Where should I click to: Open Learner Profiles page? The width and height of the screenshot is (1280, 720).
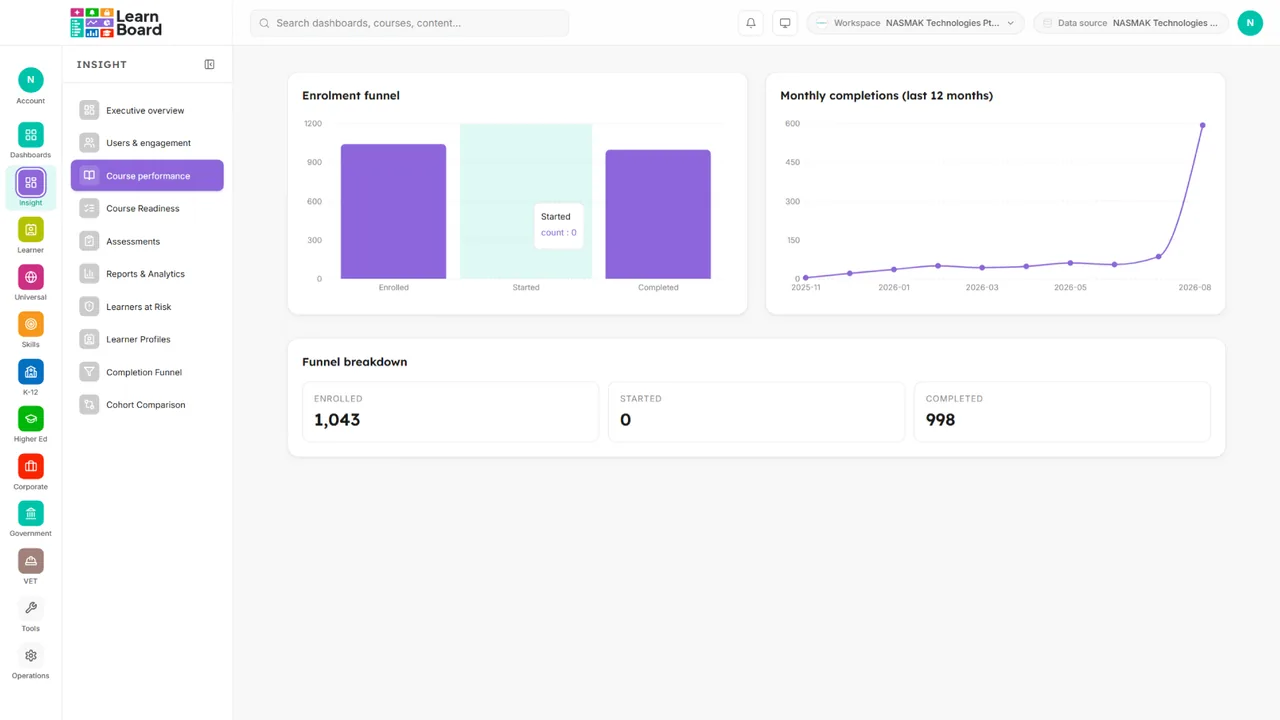[147, 339]
